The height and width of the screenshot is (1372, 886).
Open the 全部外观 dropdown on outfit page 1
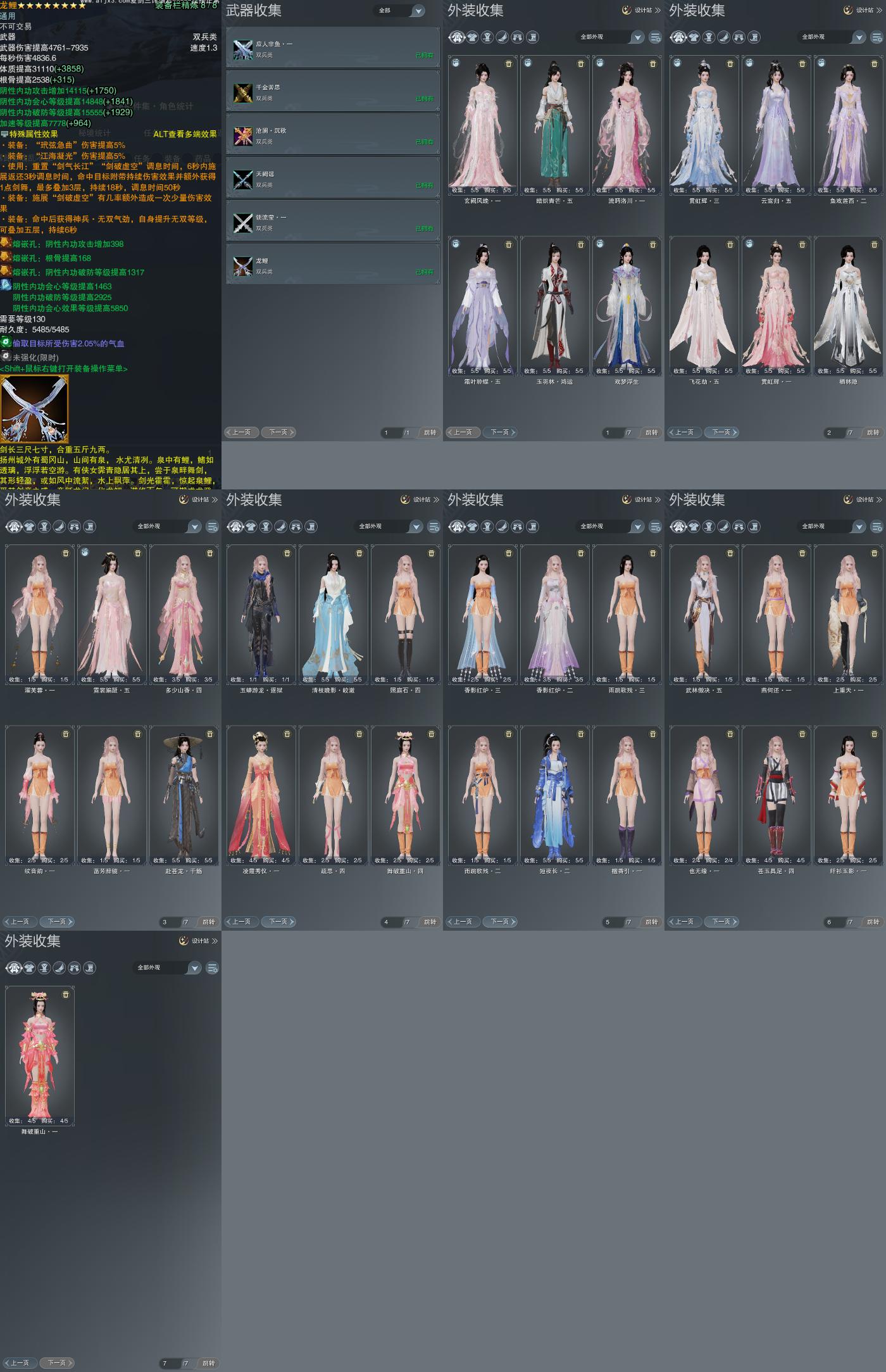610,37
